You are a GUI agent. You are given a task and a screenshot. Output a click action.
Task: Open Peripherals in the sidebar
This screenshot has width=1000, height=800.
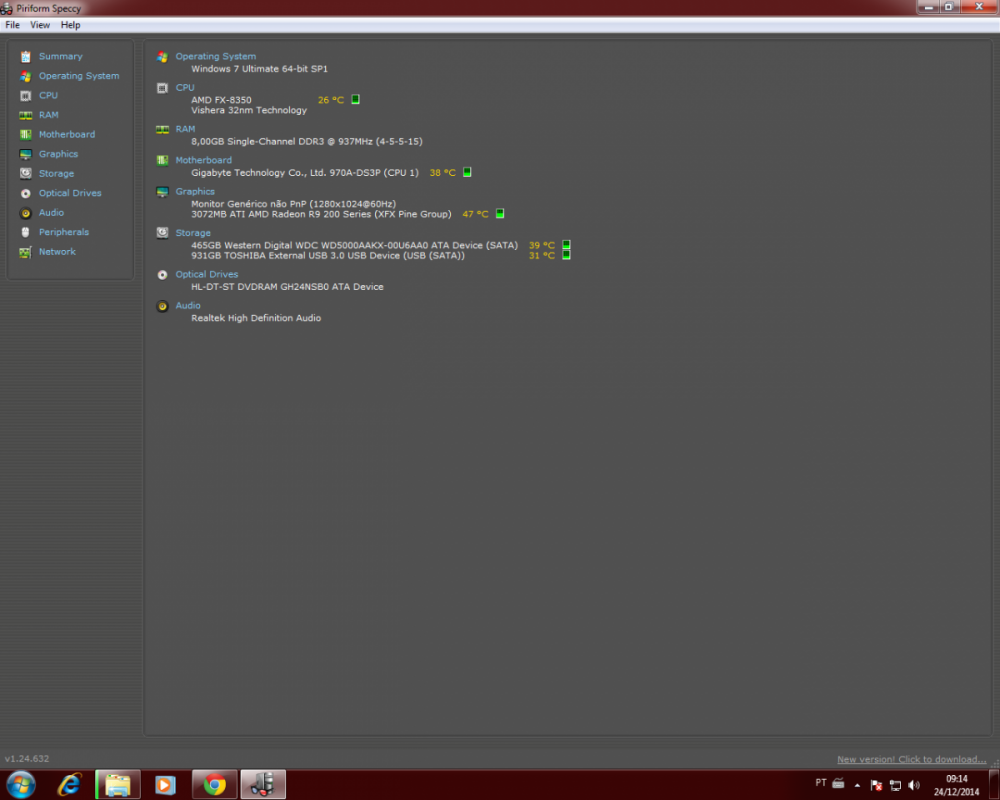63,232
